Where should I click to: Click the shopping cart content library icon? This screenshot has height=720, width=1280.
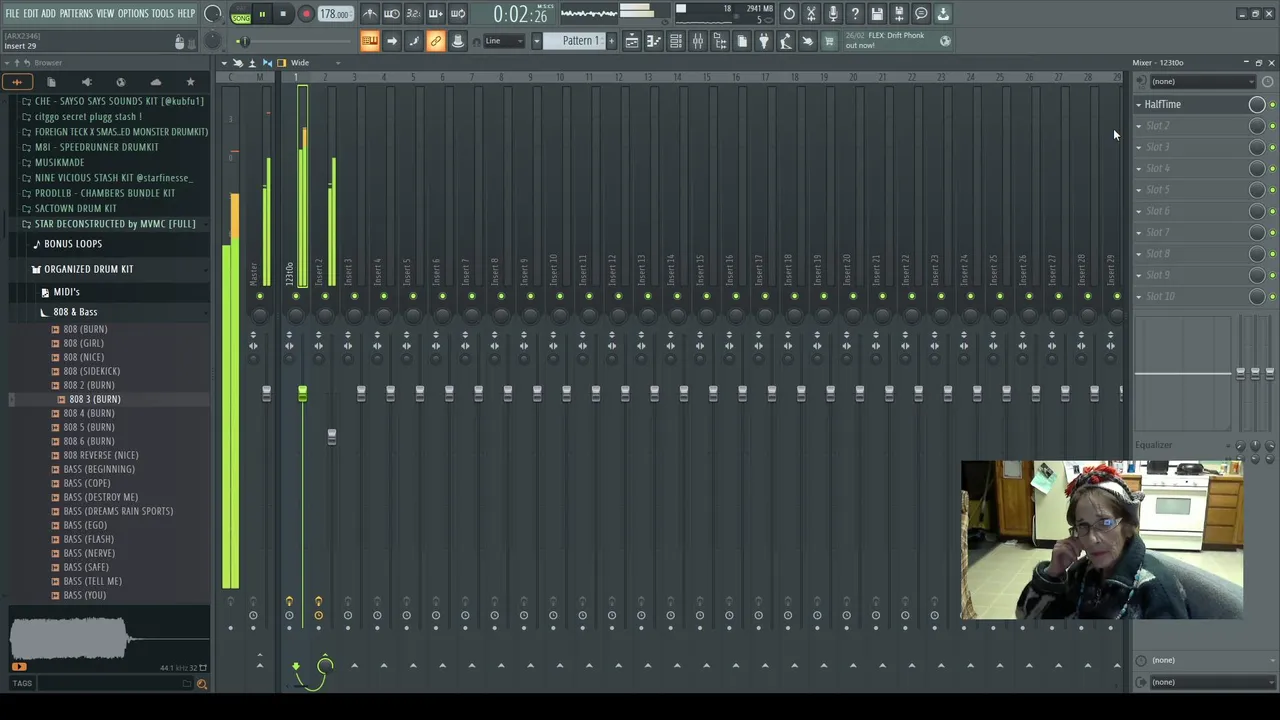pos(829,41)
